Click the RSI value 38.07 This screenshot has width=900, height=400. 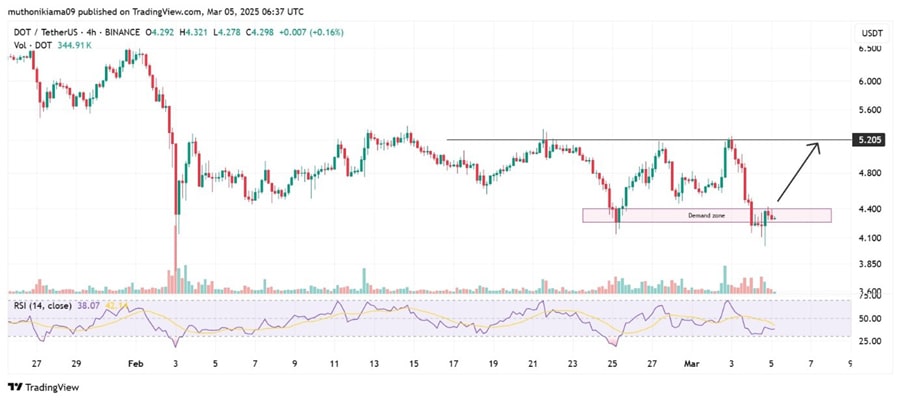[x=87, y=306]
